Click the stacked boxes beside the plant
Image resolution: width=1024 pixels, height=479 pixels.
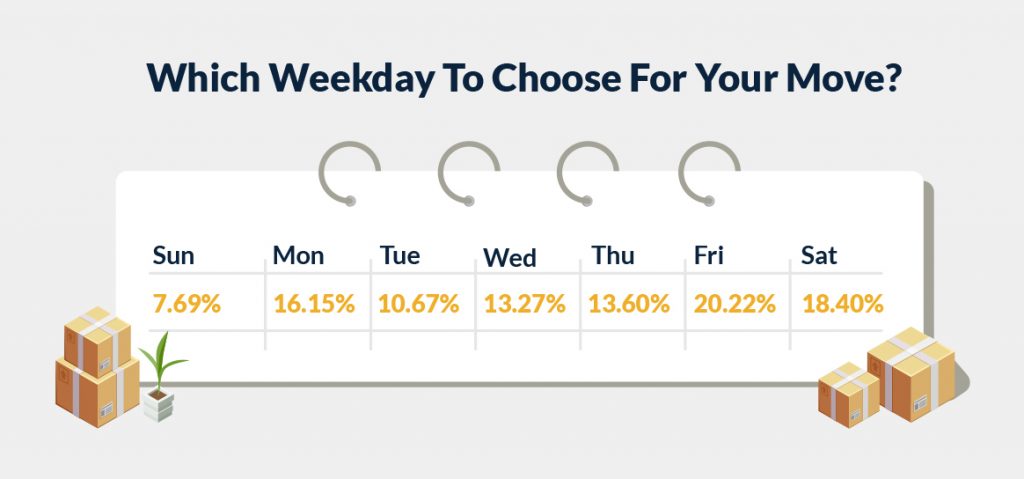click(97, 367)
